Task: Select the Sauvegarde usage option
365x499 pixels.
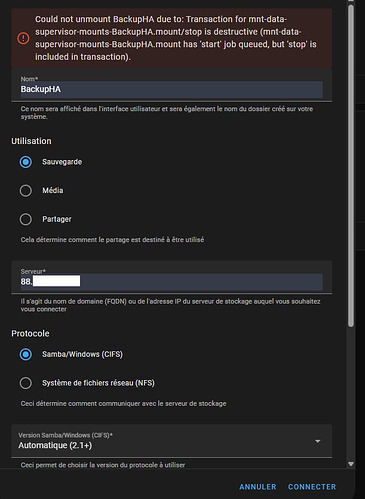Action: 26,162
